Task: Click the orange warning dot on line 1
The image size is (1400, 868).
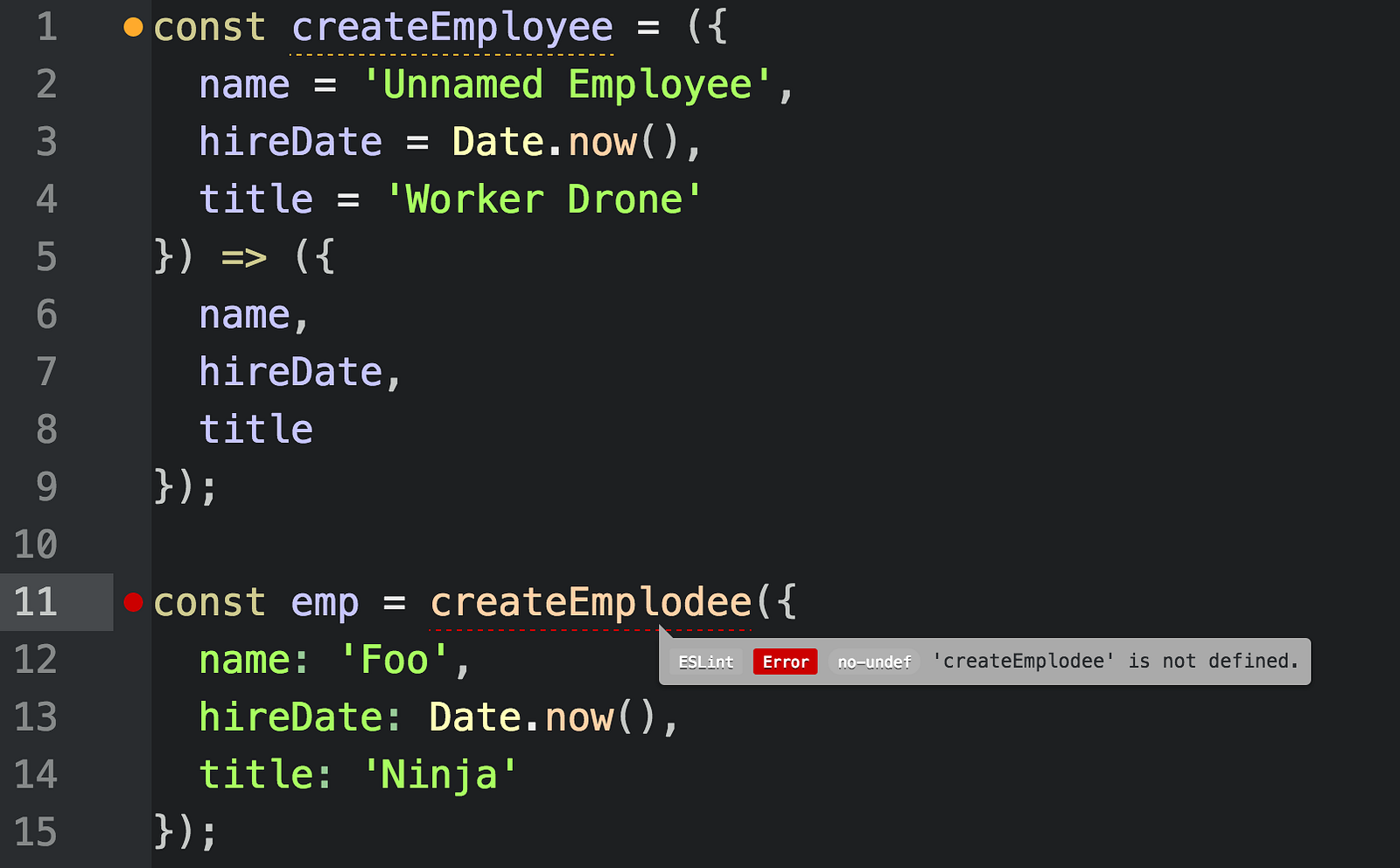Action: pyautogui.click(x=133, y=27)
